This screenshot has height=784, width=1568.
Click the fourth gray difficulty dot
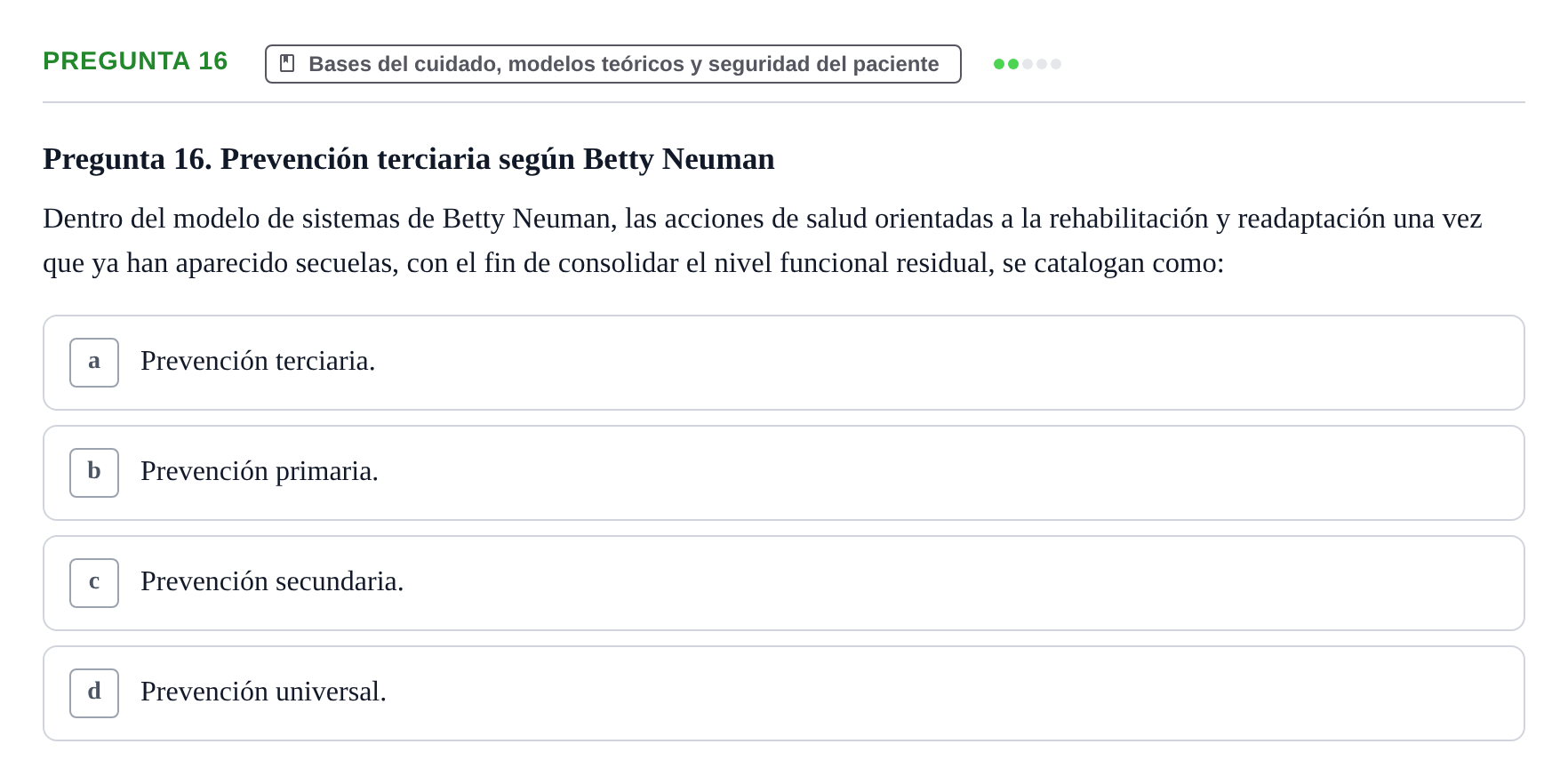[1042, 64]
